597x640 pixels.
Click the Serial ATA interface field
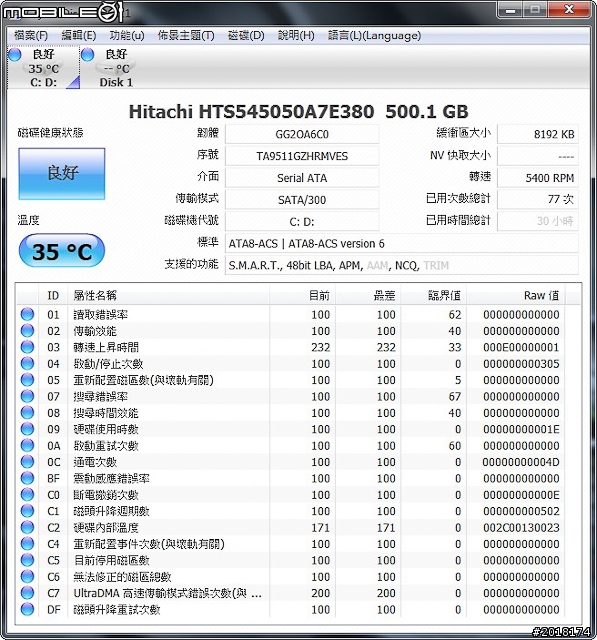[302, 178]
